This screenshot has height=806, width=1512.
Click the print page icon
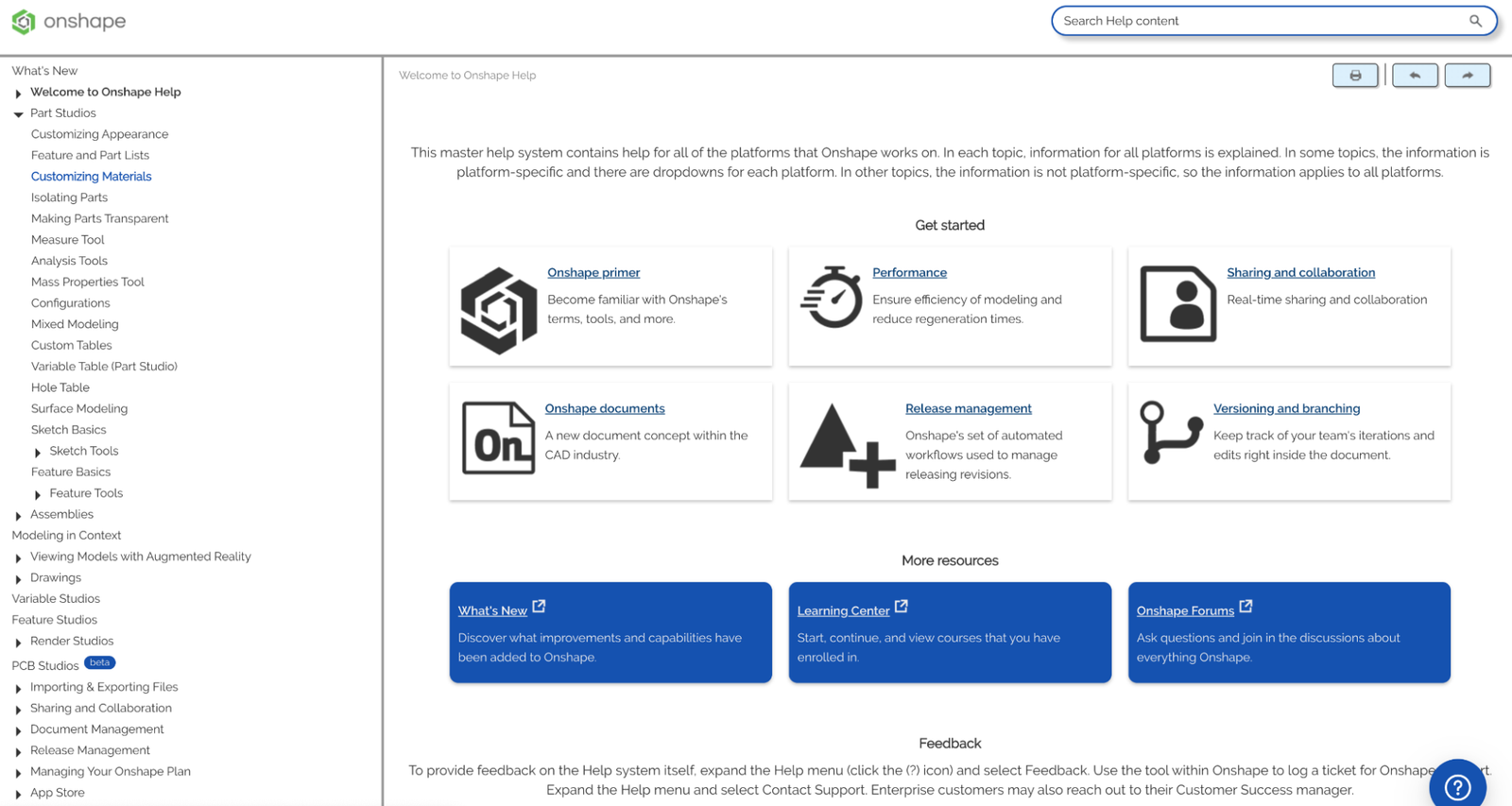point(1354,76)
